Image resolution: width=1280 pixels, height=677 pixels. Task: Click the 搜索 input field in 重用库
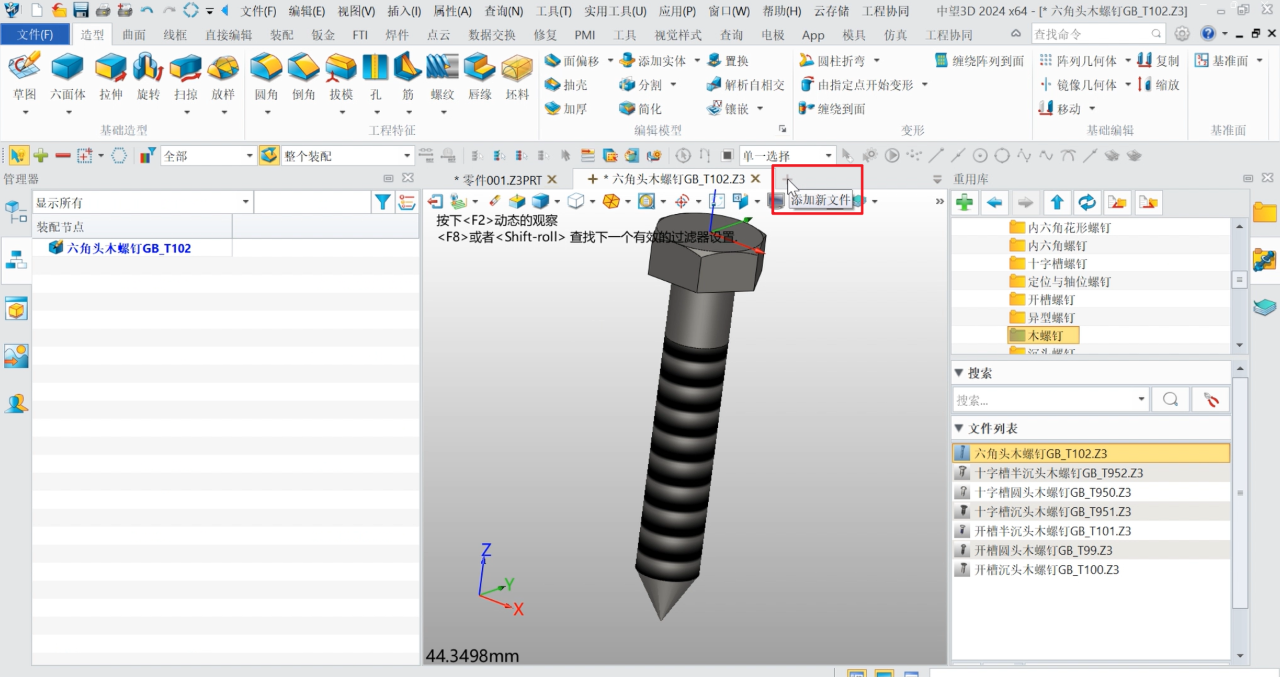pyautogui.click(x=1050, y=400)
